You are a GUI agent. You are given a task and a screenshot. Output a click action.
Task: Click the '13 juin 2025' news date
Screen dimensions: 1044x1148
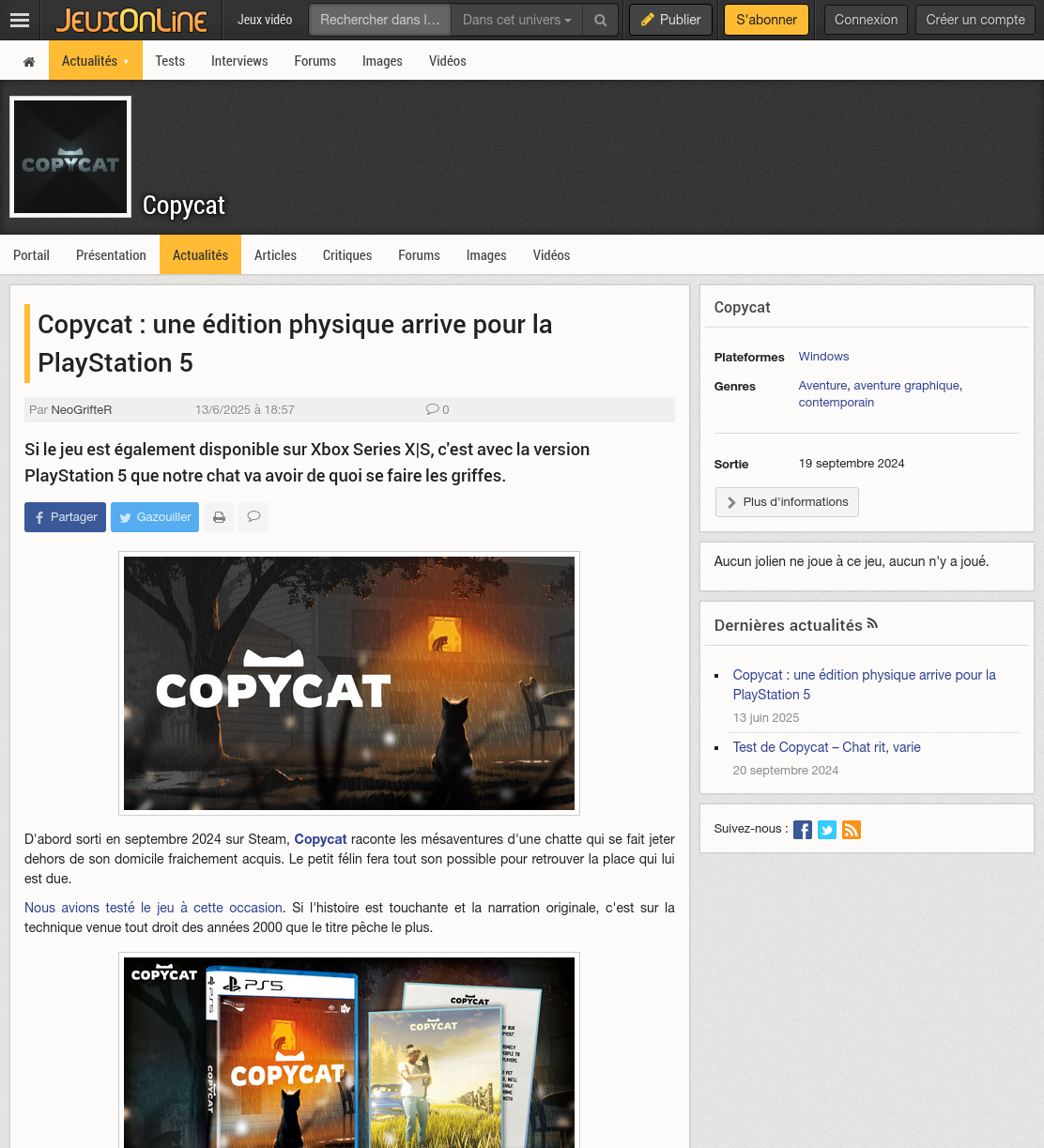pyautogui.click(x=766, y=718)
